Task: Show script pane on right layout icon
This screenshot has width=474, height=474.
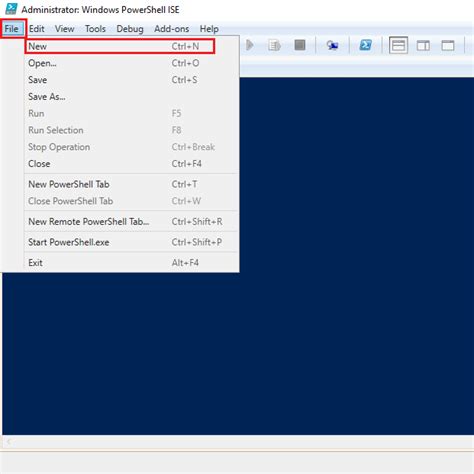Action: [423, 45]
